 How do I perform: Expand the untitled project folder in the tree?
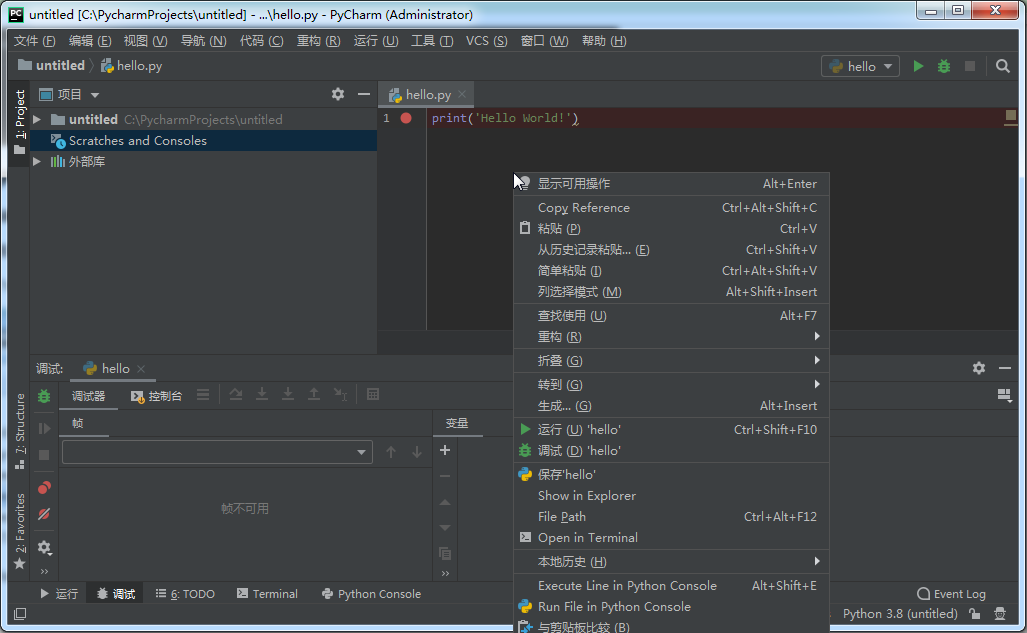pyautogui.click(x=37, y=119)
